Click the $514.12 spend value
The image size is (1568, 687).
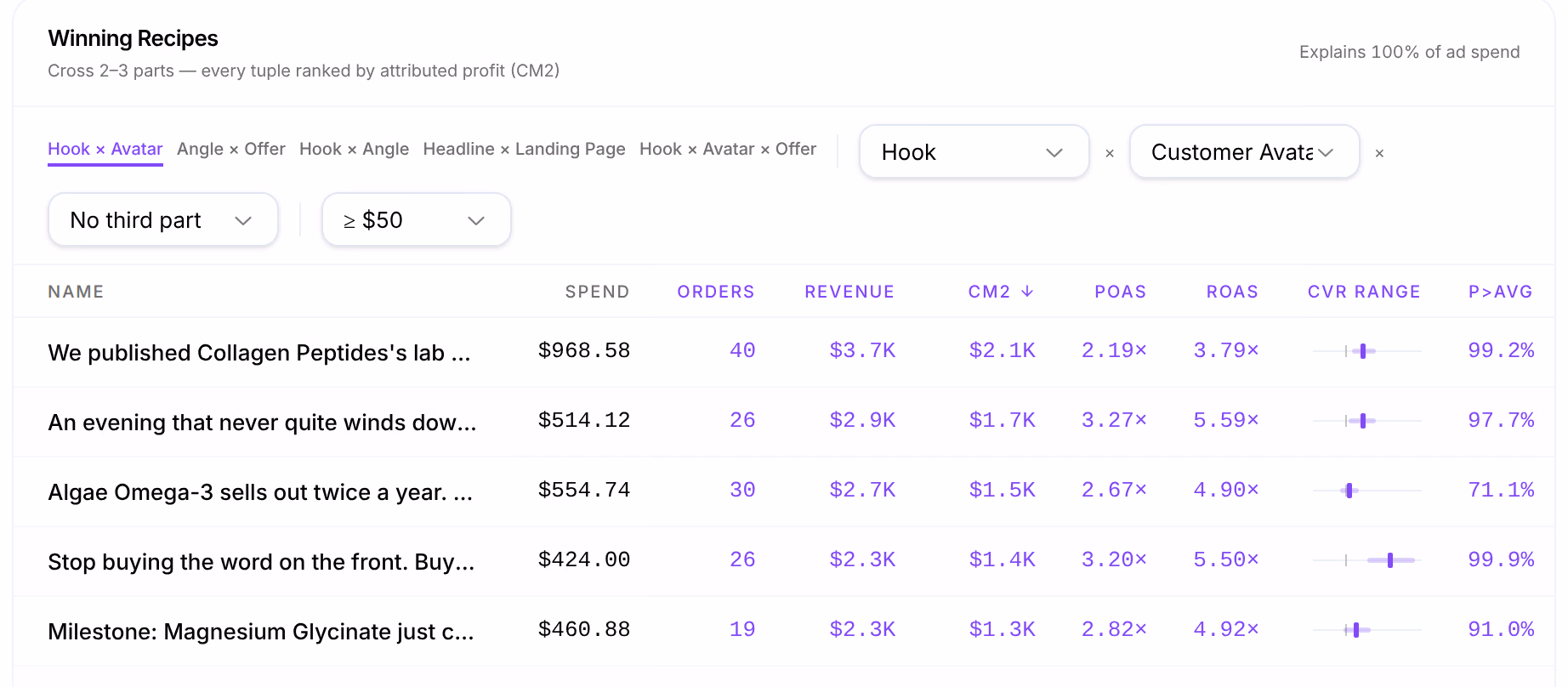pos(584,420)
